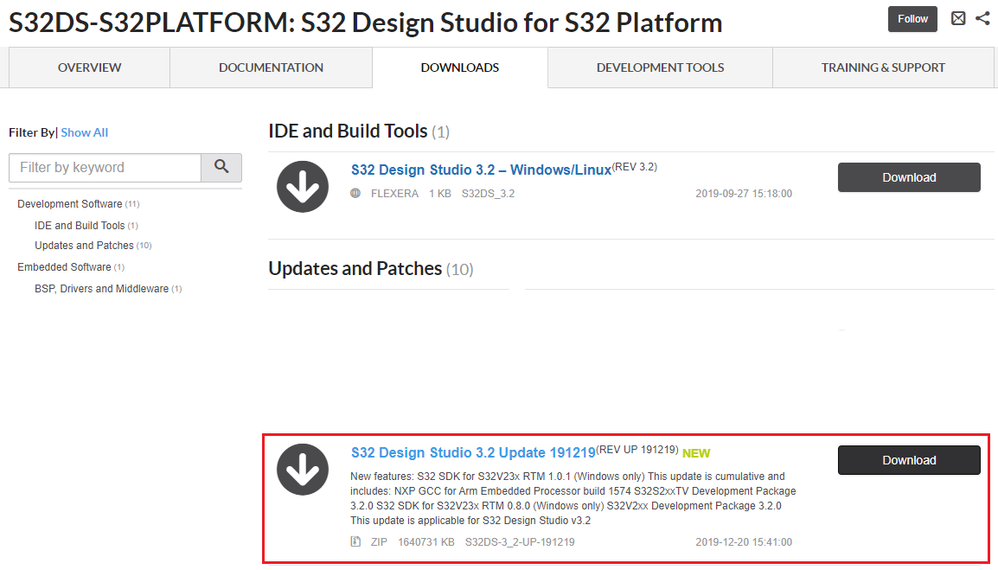Go to the Development Tools tab
Screen dimensions: 998x570
[660, 67]
